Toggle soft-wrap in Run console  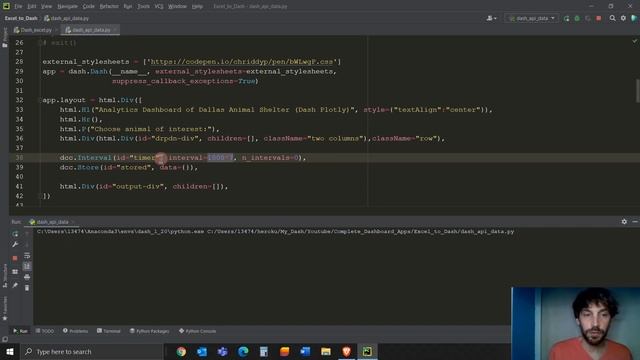[x=27, y=256]
